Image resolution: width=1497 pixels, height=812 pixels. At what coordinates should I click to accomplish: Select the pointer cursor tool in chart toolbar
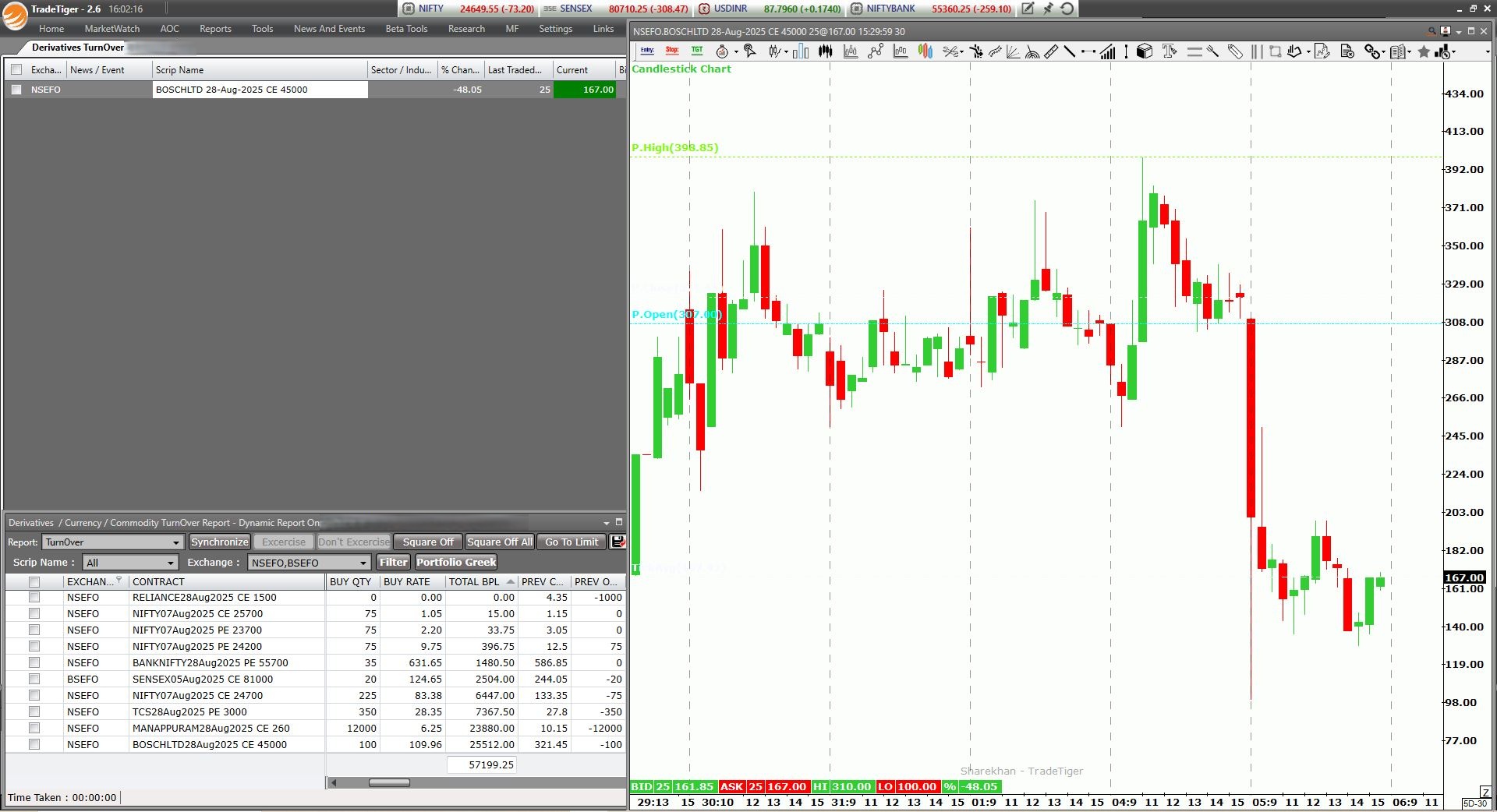[x=750, y=51]
